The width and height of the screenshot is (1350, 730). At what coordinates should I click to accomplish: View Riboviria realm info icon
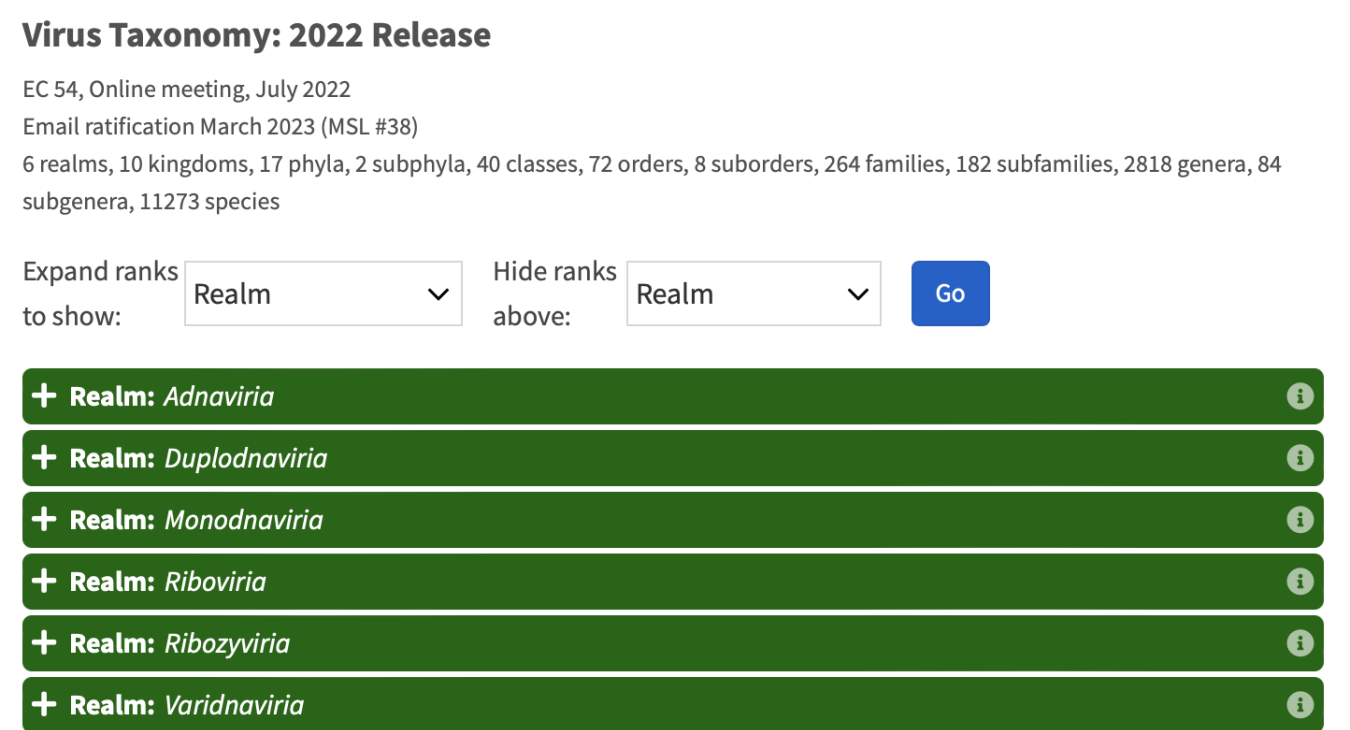1299,582
